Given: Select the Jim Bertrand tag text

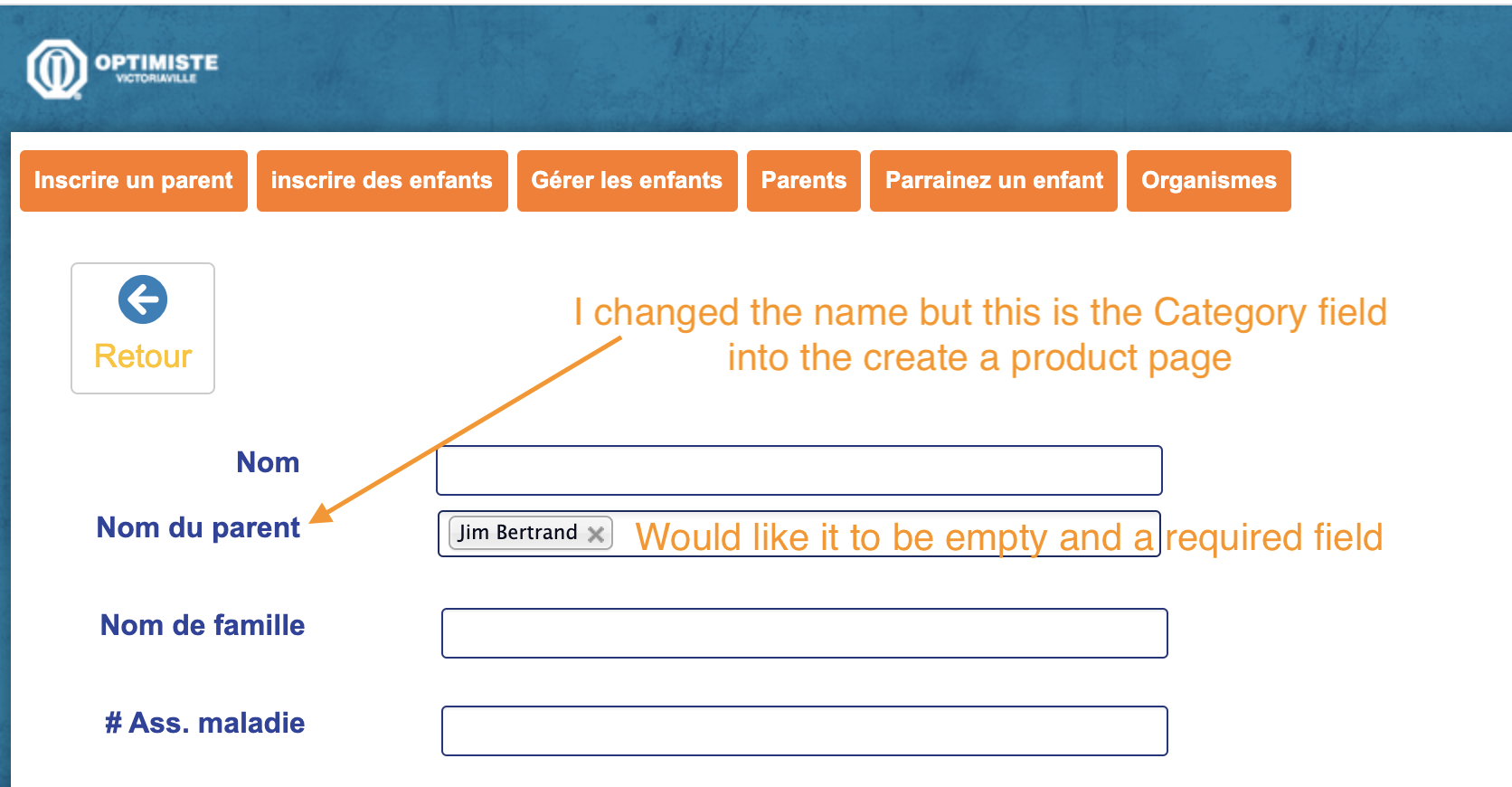Looking at the screenshot, I should tap(517, 533).
